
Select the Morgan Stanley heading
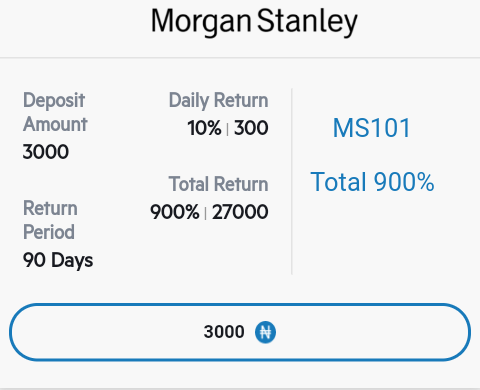(x=254, y=21)
